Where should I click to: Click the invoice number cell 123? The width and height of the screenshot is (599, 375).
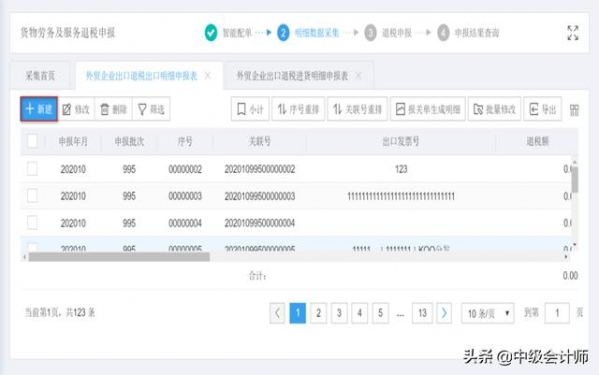pyautogui.click(x=401, y=169)
